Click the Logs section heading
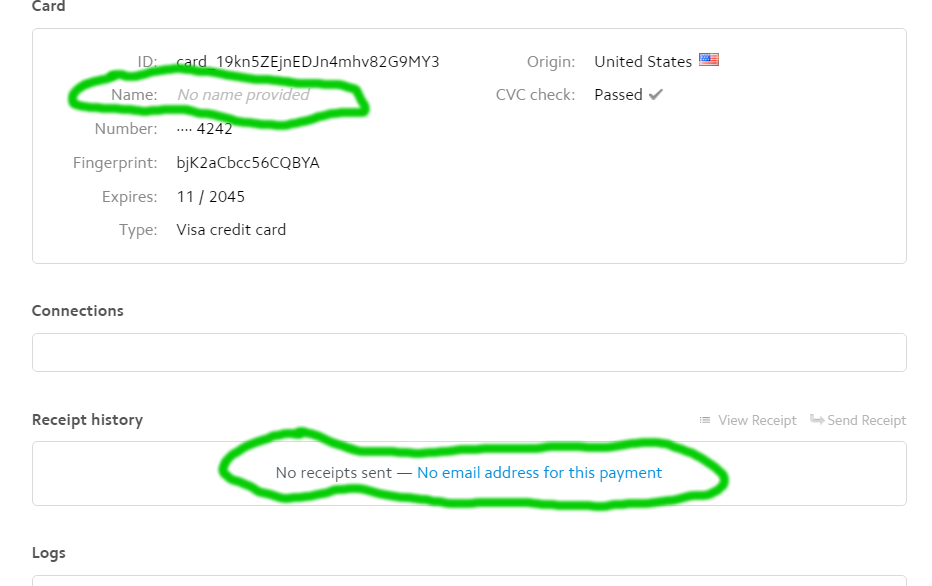932x586 pixels. tap(49, 553)
